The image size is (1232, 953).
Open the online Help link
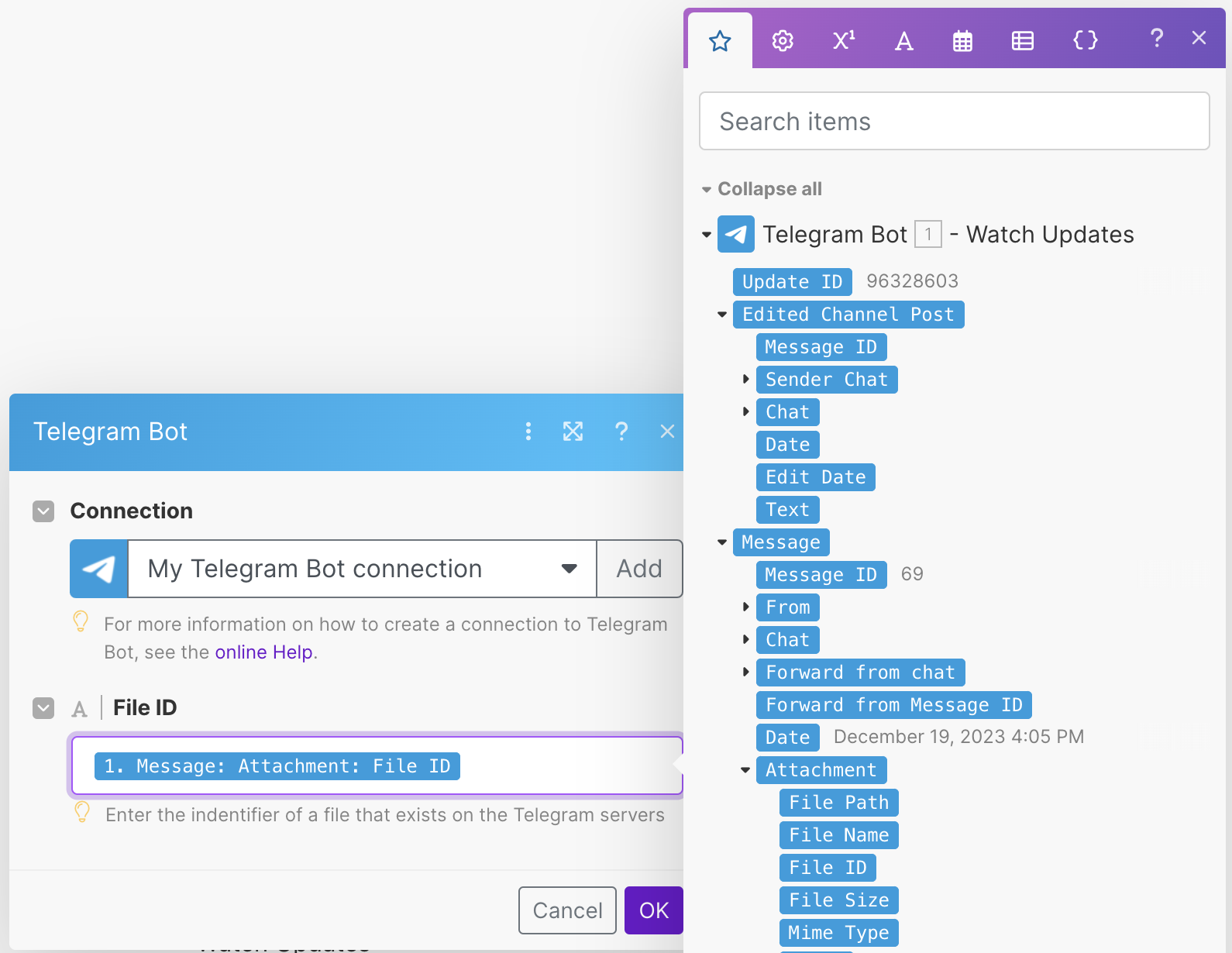click(264, 652)
